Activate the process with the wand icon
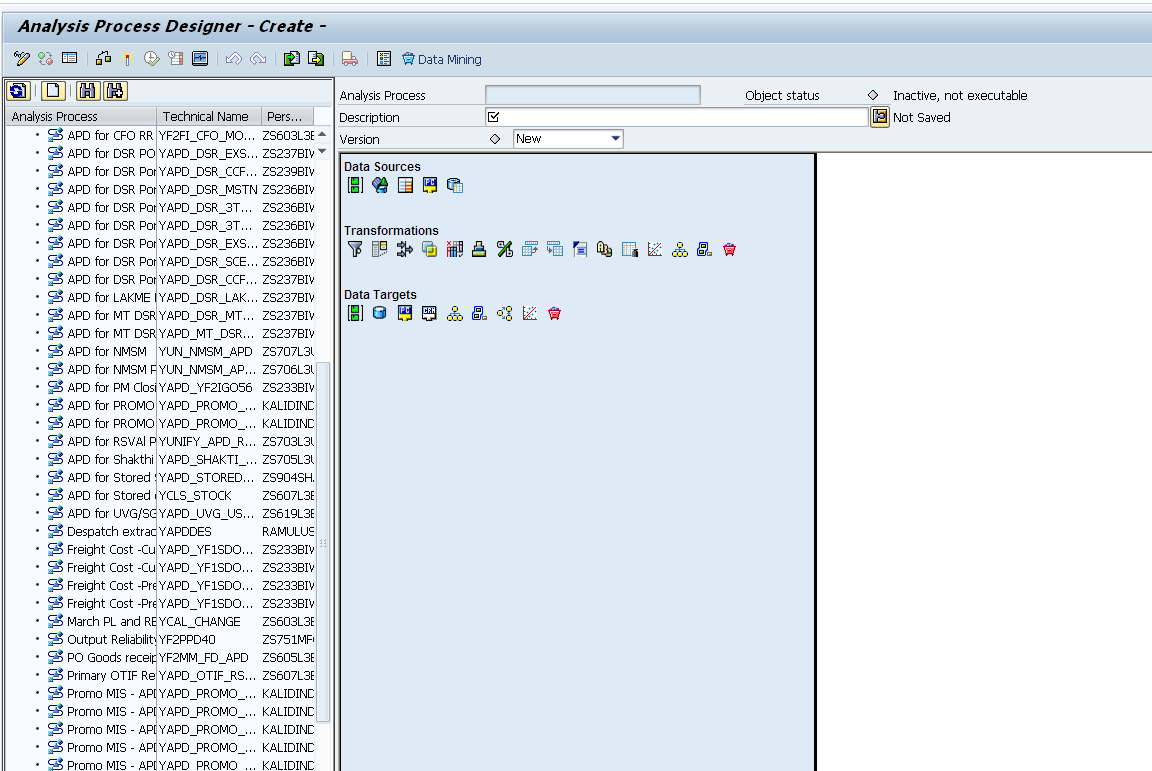 128,59
